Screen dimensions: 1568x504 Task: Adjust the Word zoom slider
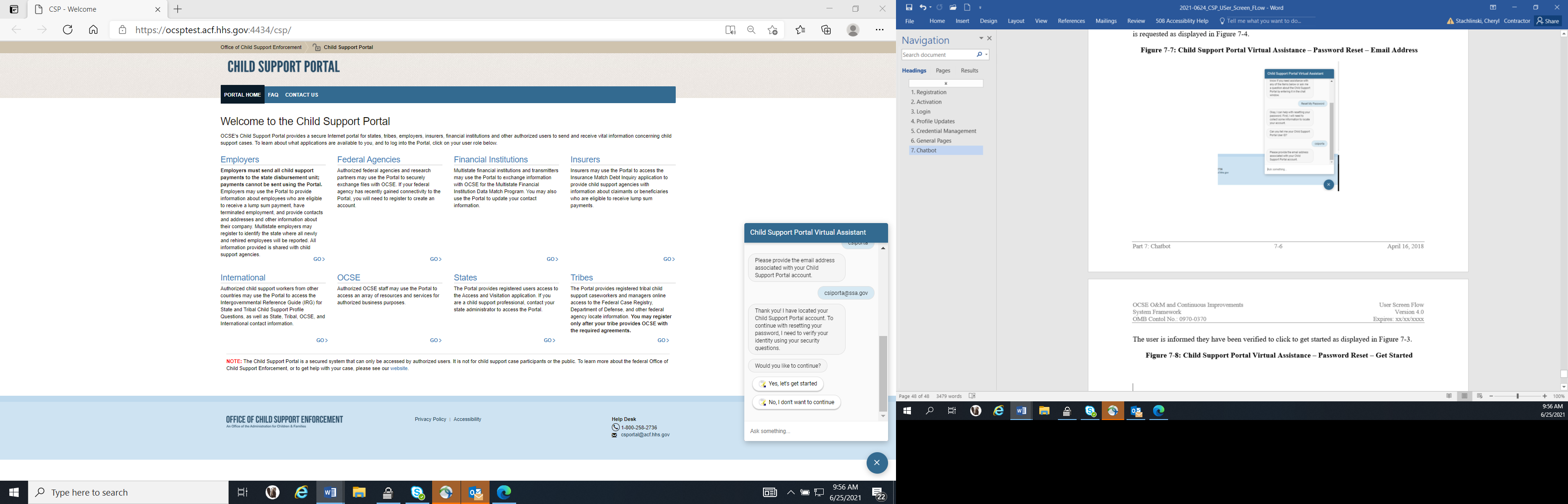point(1518,396)
